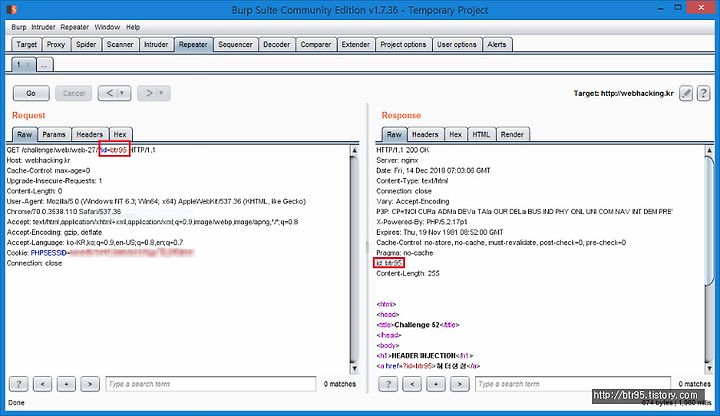
Task: Open history forward dropdown arrow
Action: tap(162, 93)
